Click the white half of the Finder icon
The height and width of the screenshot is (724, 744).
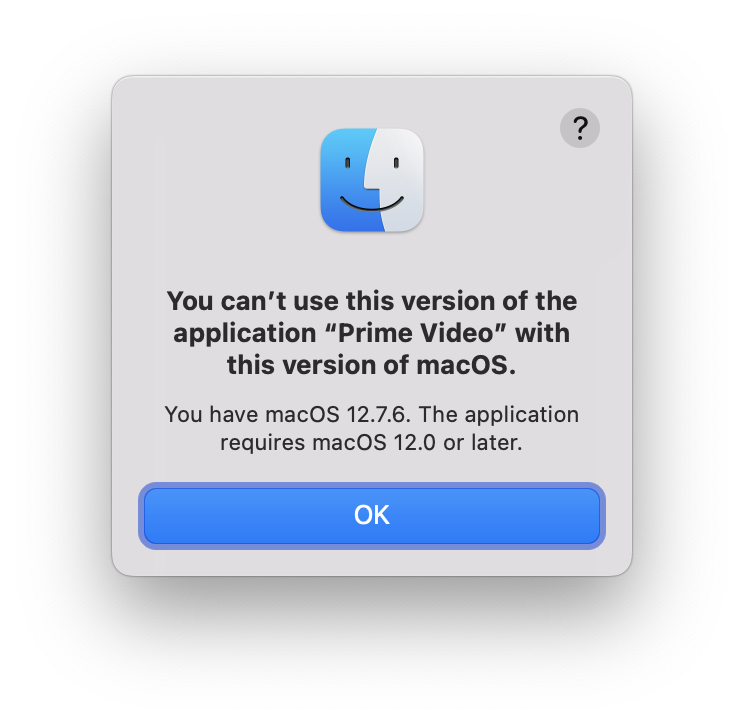pos(399,180)
